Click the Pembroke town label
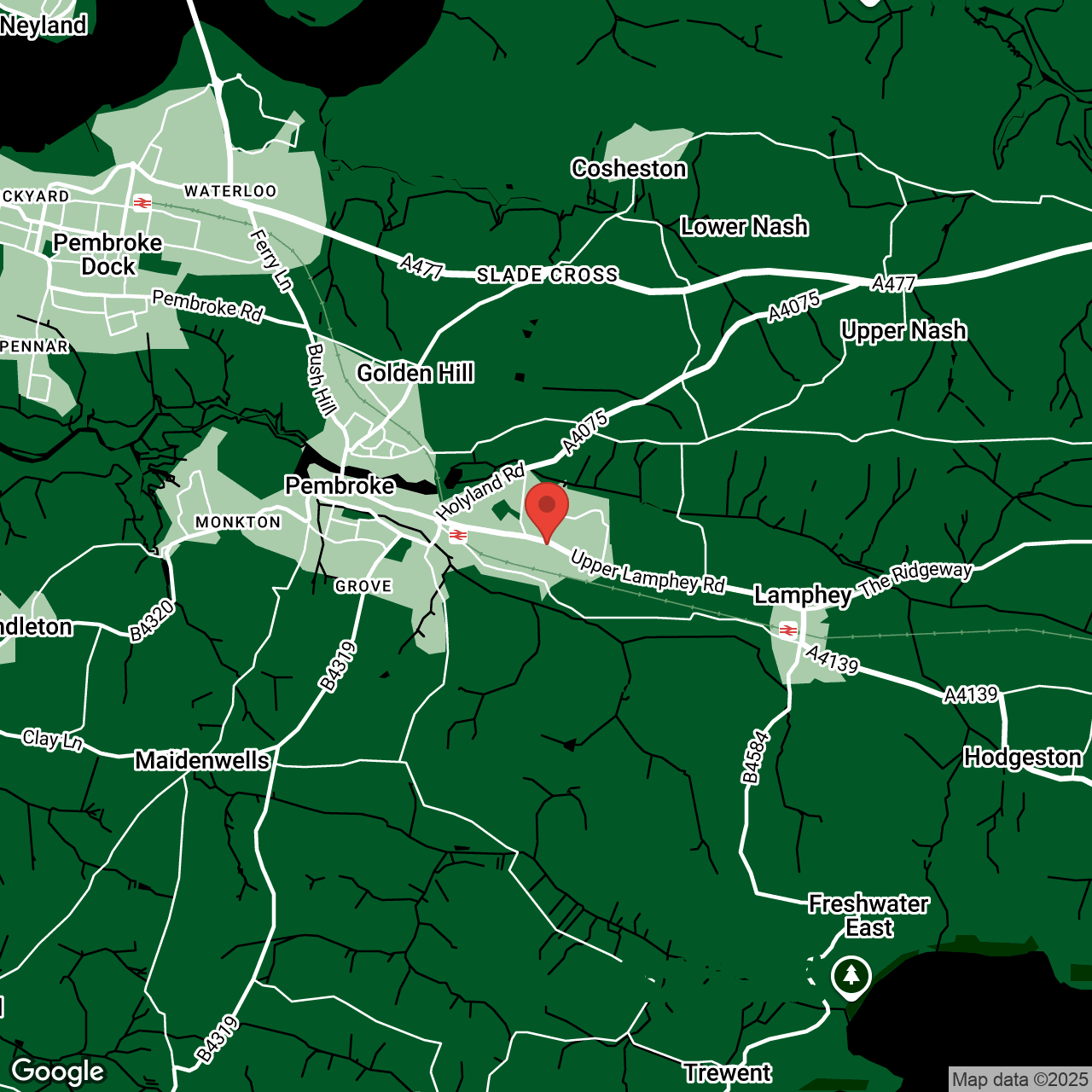1092x1092 pixels. tap(340, 485)
